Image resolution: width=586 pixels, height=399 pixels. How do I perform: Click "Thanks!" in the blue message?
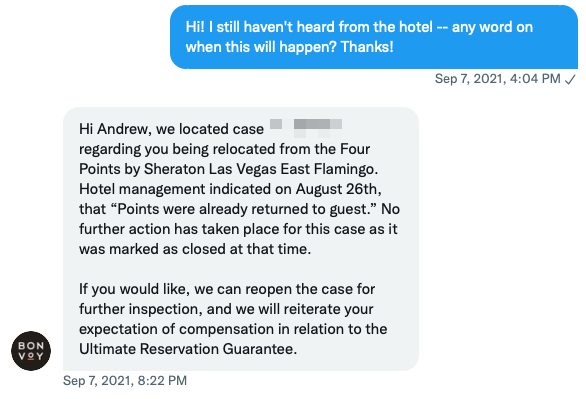[367, 47]
